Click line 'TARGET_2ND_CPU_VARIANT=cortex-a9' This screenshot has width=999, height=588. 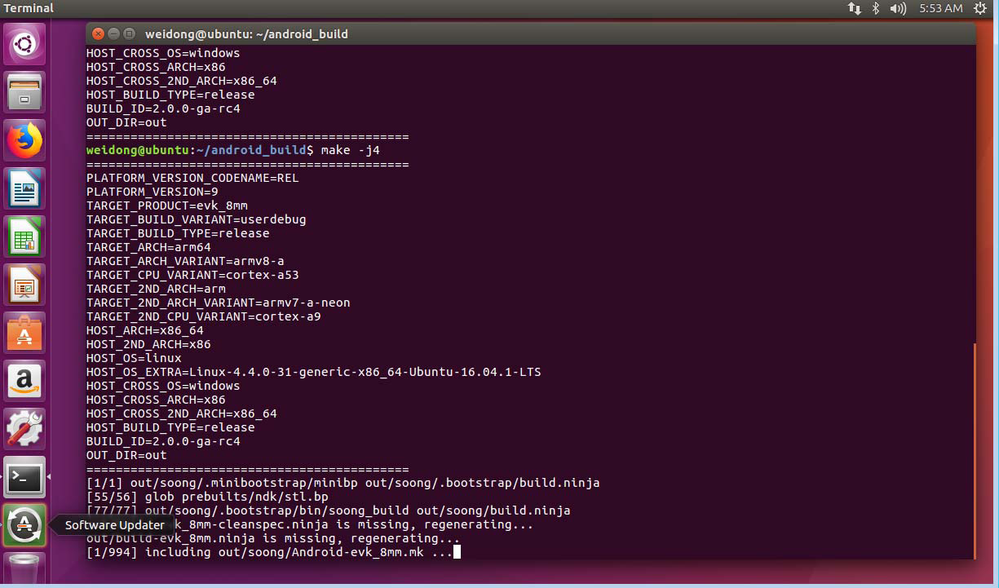click(203, 317)
